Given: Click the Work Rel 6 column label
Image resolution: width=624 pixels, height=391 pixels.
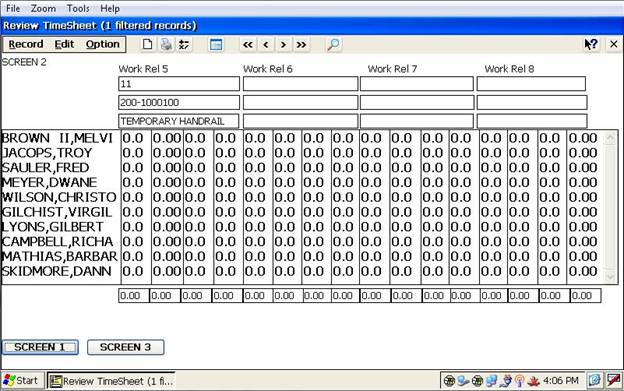Looking at the screenshot, I should (x=268, y=69).
